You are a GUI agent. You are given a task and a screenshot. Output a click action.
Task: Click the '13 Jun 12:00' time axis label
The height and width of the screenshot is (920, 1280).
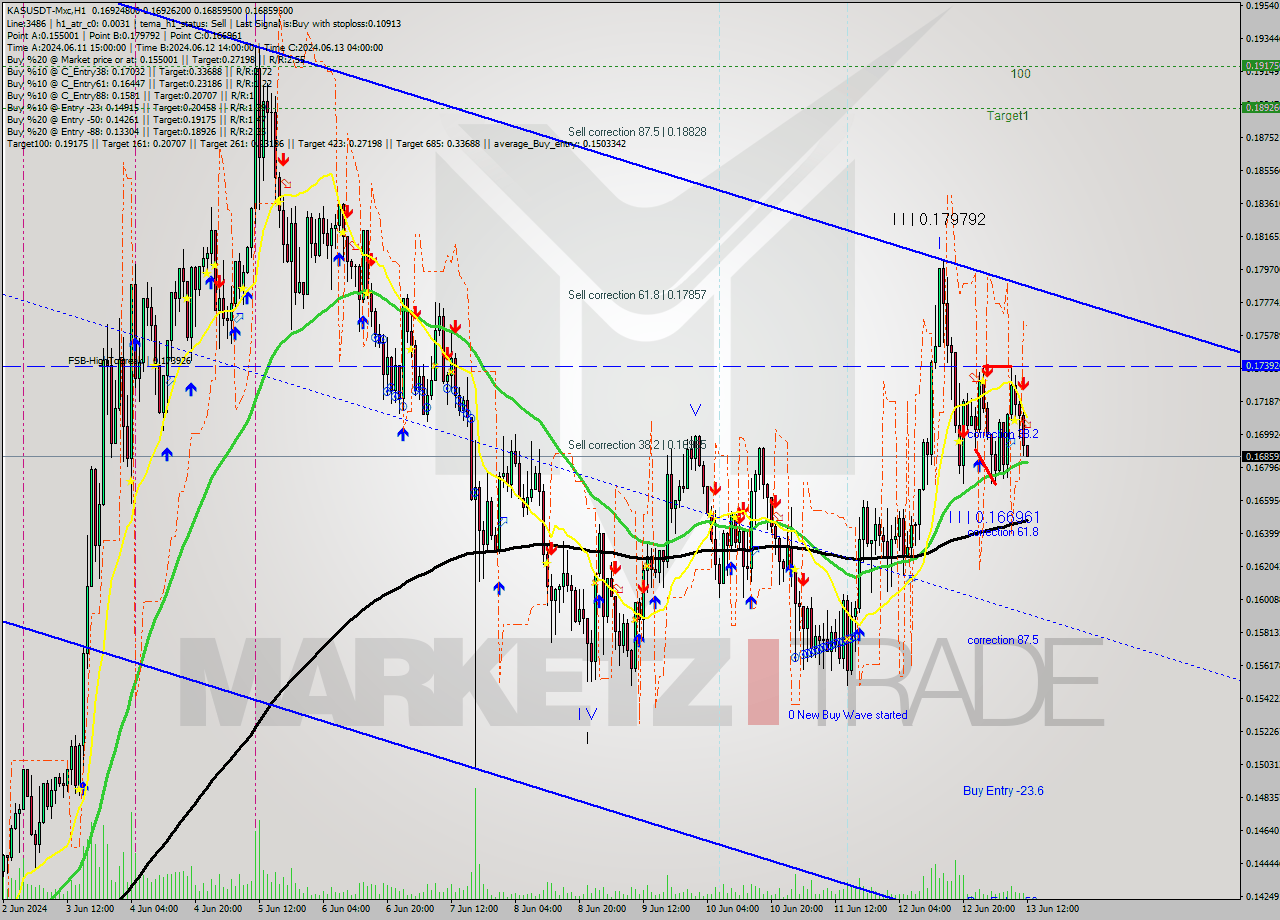click(x=1051, y=909)
